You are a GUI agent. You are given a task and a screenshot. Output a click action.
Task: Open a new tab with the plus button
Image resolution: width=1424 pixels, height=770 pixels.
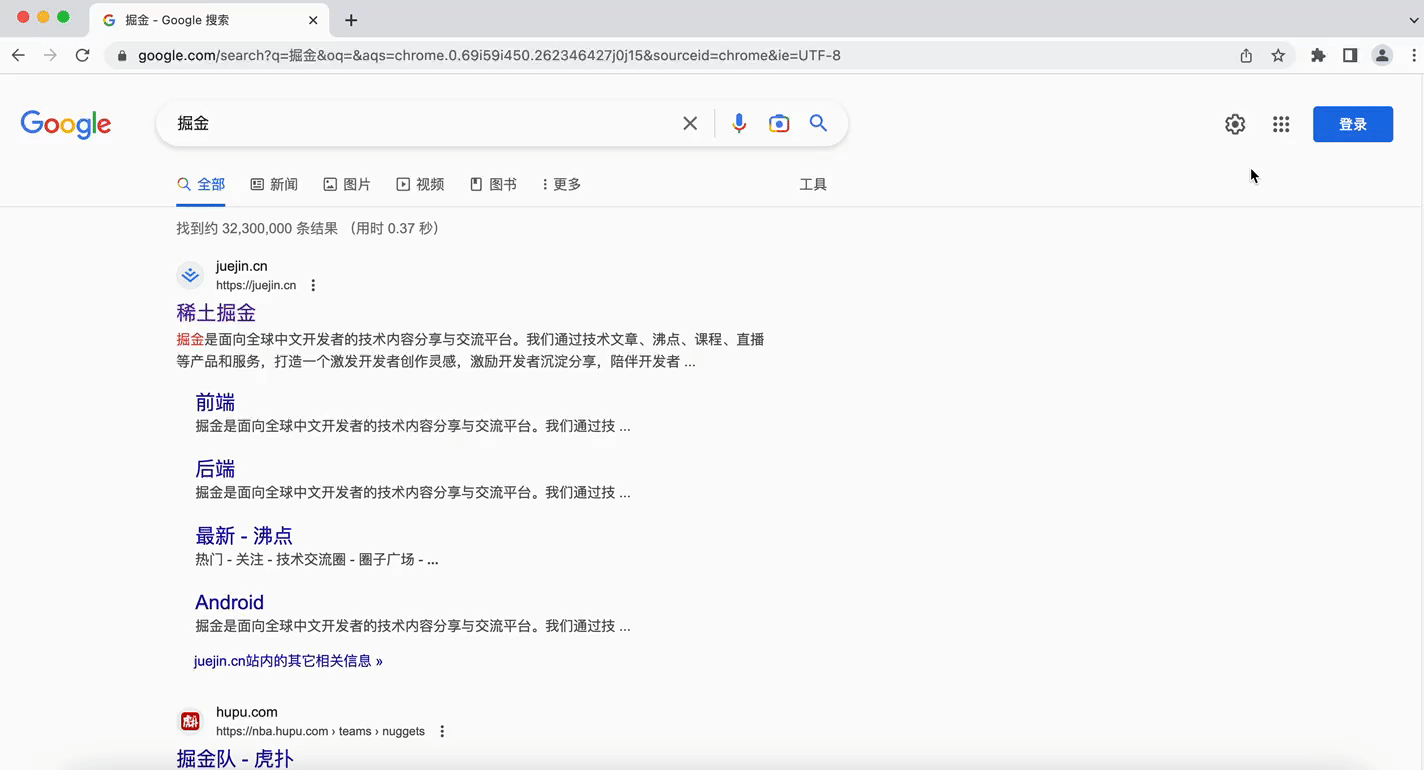[x=351, y=20]
